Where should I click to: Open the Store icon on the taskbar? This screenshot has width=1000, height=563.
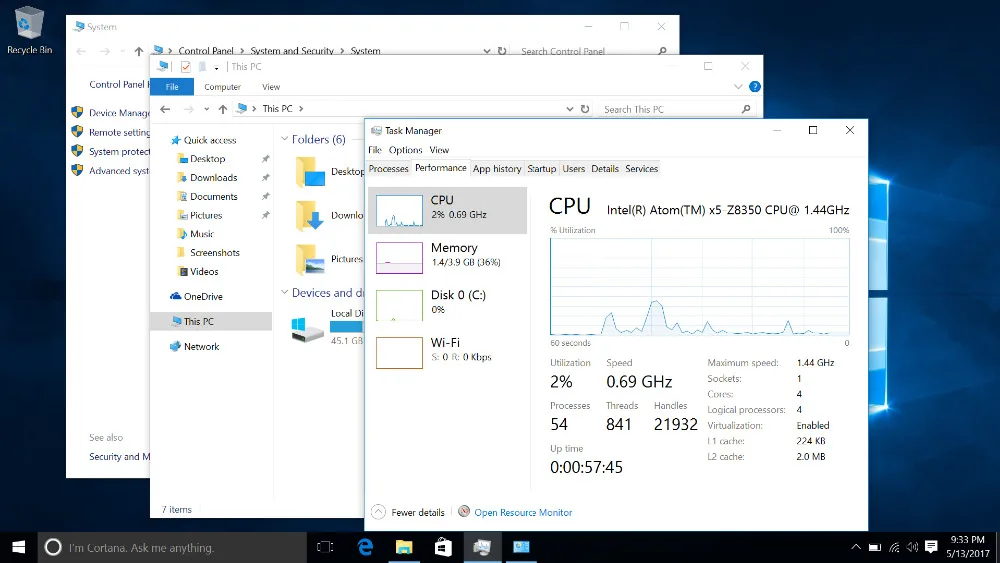[443, 547]
